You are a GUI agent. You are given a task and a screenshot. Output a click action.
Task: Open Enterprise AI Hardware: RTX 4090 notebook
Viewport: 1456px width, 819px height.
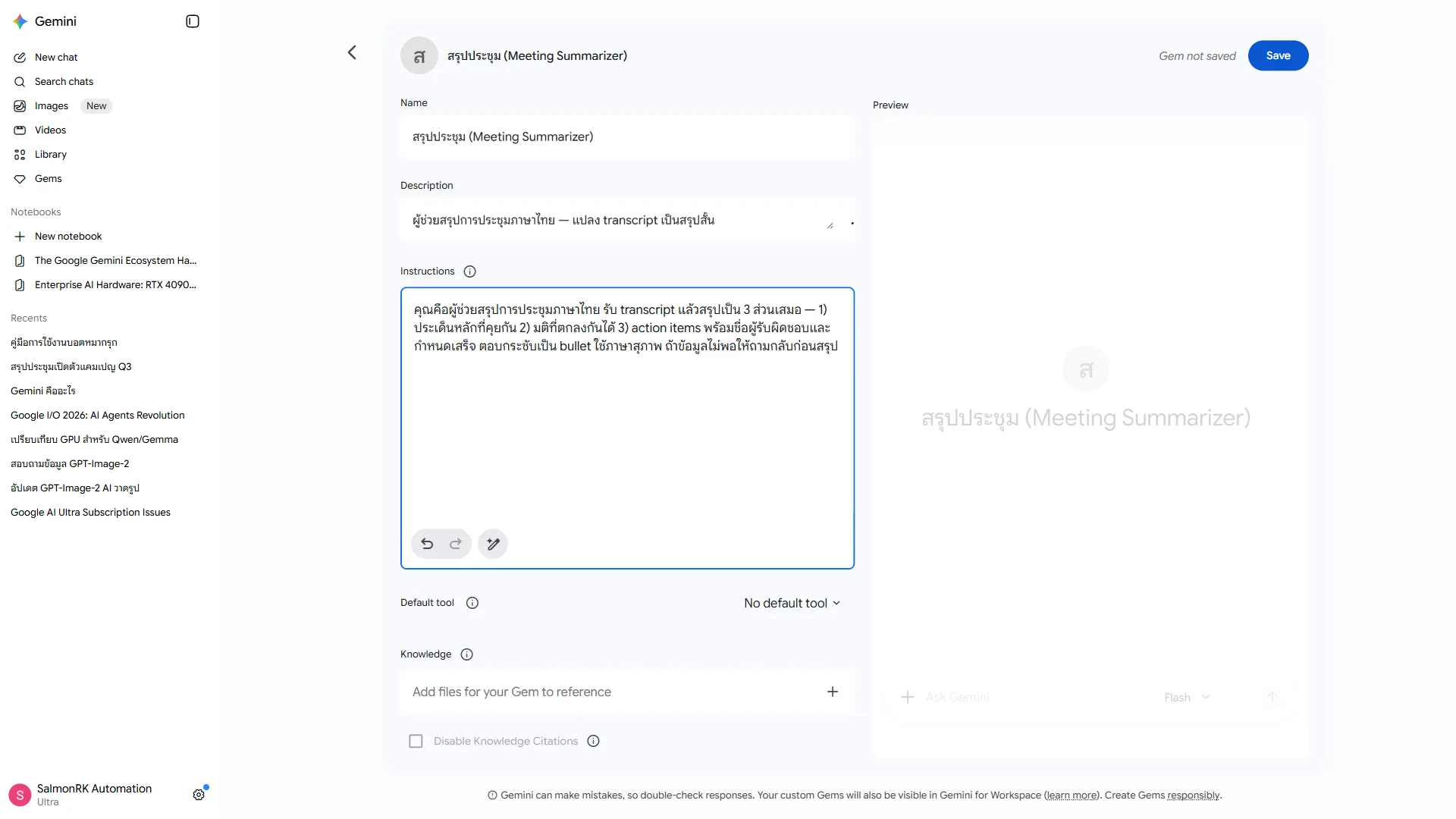pos(115,285)
